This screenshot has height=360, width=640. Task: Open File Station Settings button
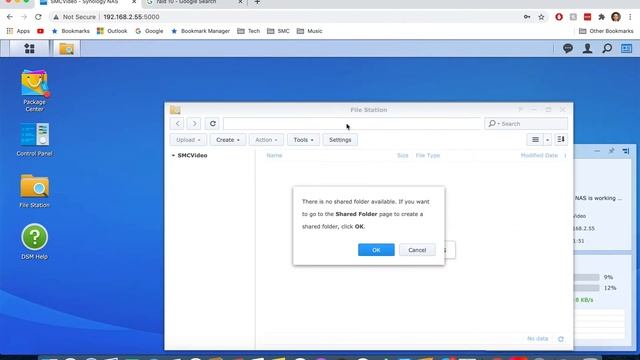340,140
